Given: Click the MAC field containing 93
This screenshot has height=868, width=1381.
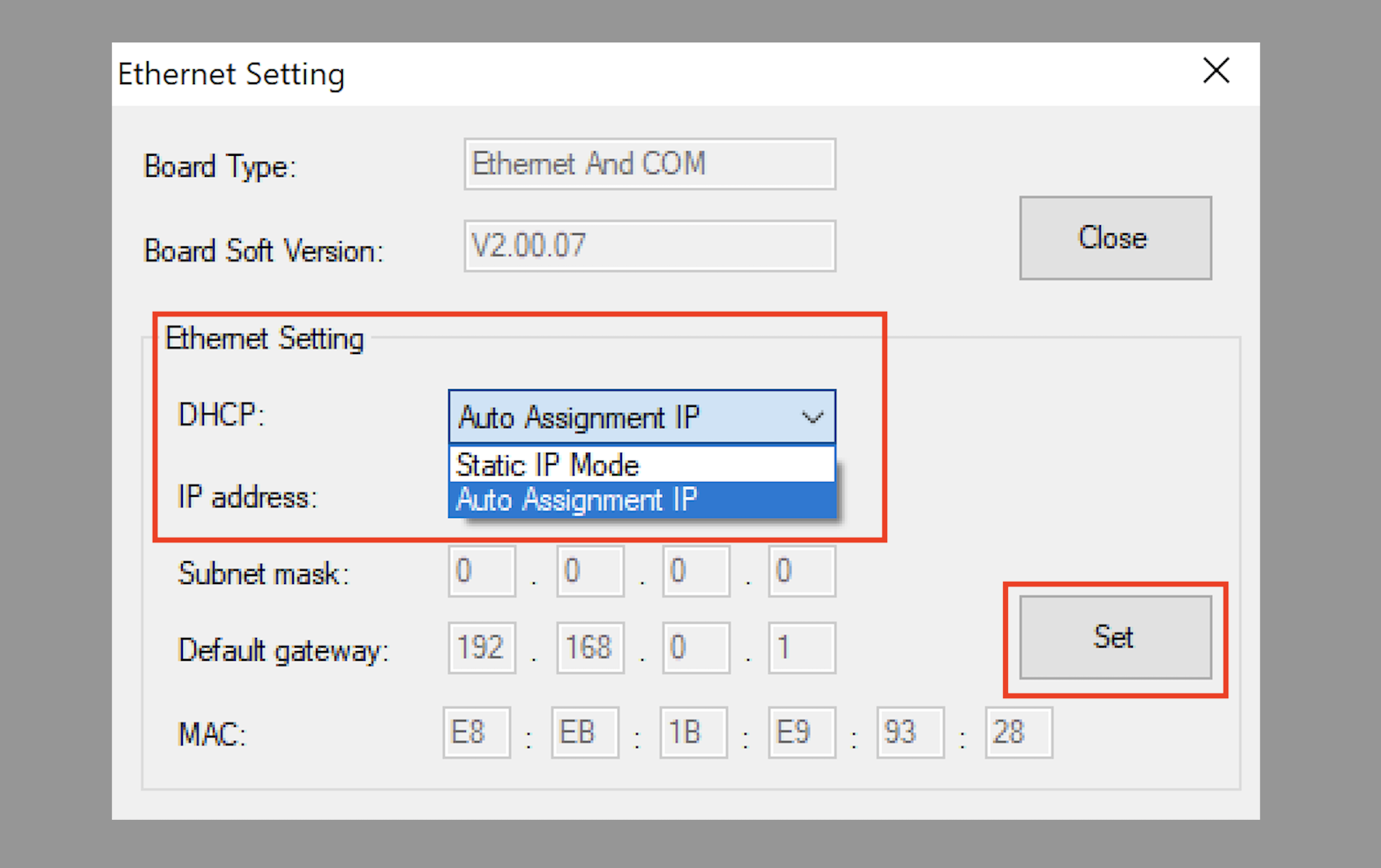Looking at the screenshot, I should pyautogui.click(x=910, y=733).
